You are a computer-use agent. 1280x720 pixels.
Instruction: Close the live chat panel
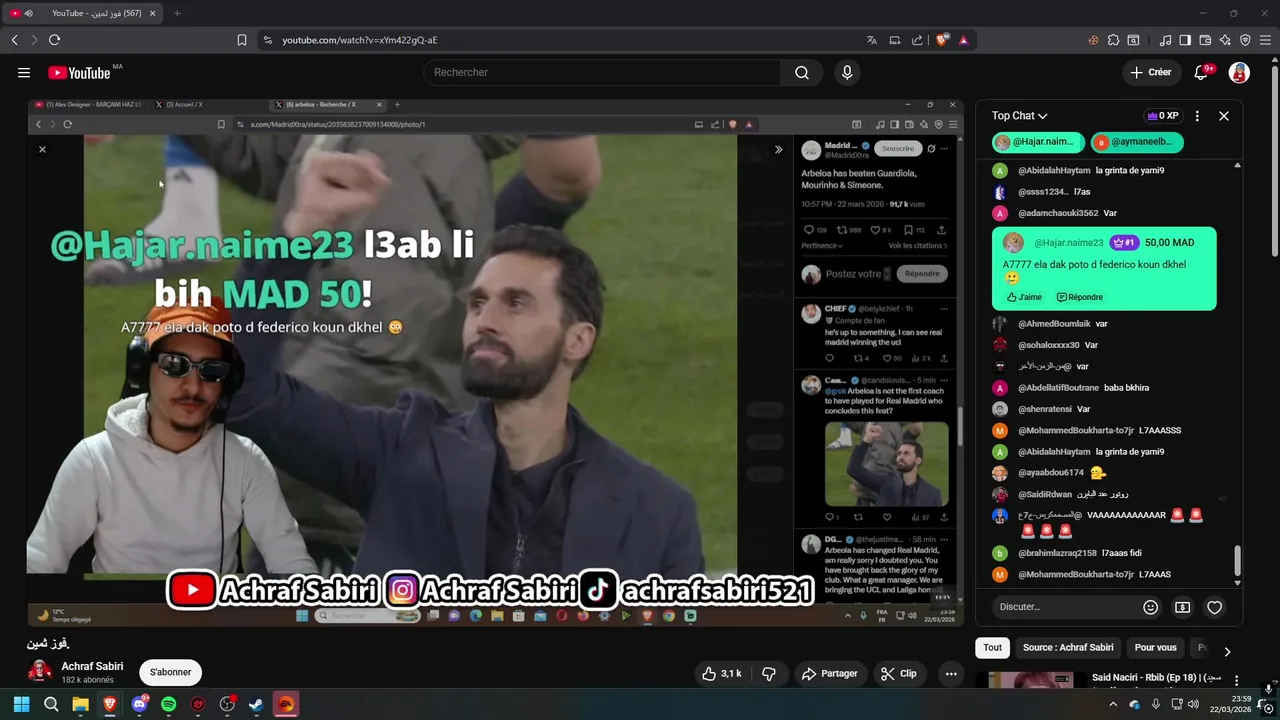point(1223,116)
